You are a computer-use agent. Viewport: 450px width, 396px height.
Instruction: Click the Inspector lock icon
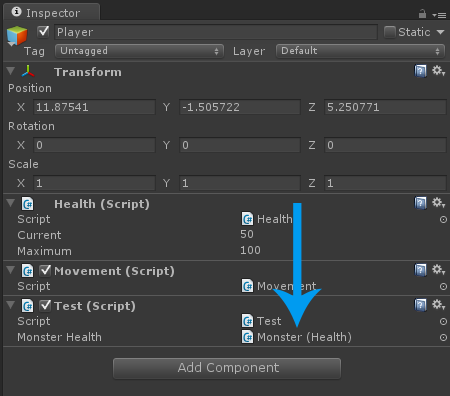422,14
